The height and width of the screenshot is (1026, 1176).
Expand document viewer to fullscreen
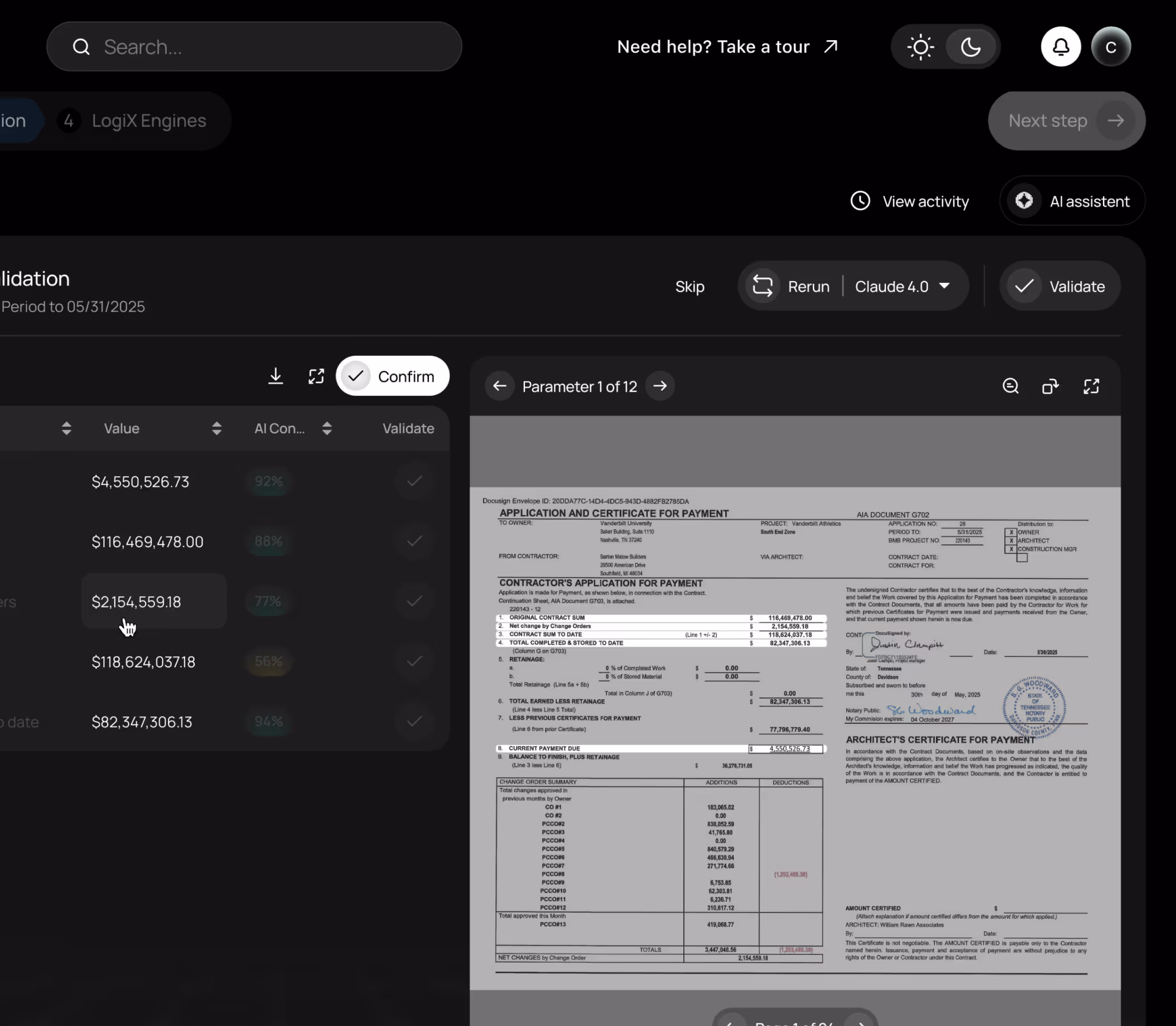1091,386
